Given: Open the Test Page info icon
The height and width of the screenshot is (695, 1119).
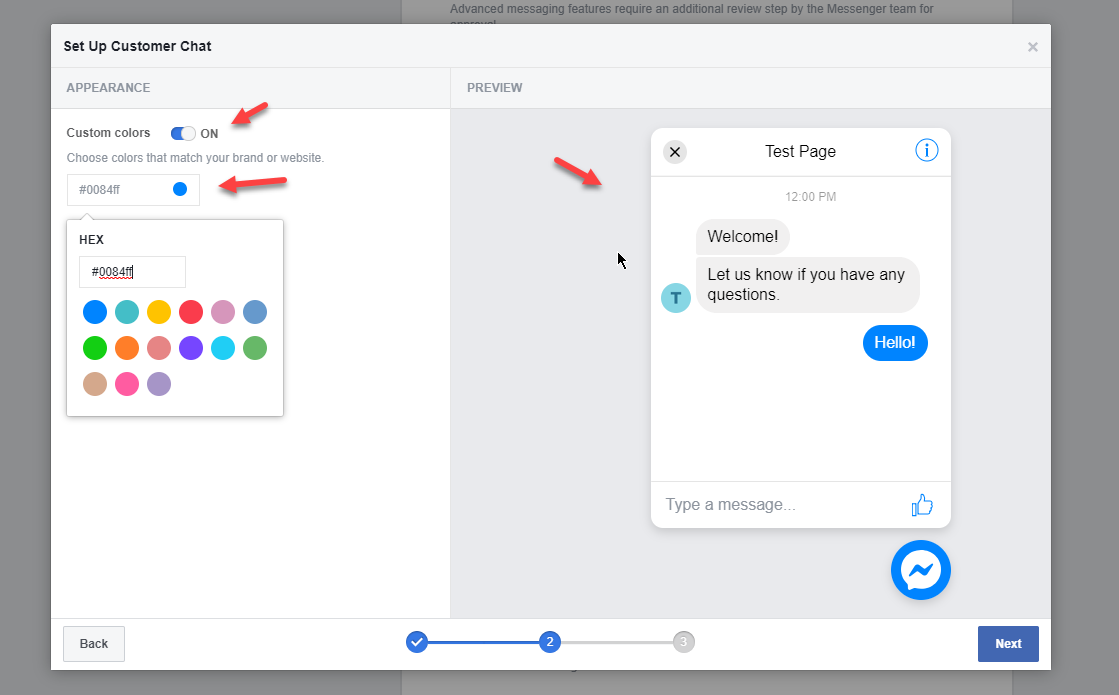Looking at the screenshot, I should point(926,151).
